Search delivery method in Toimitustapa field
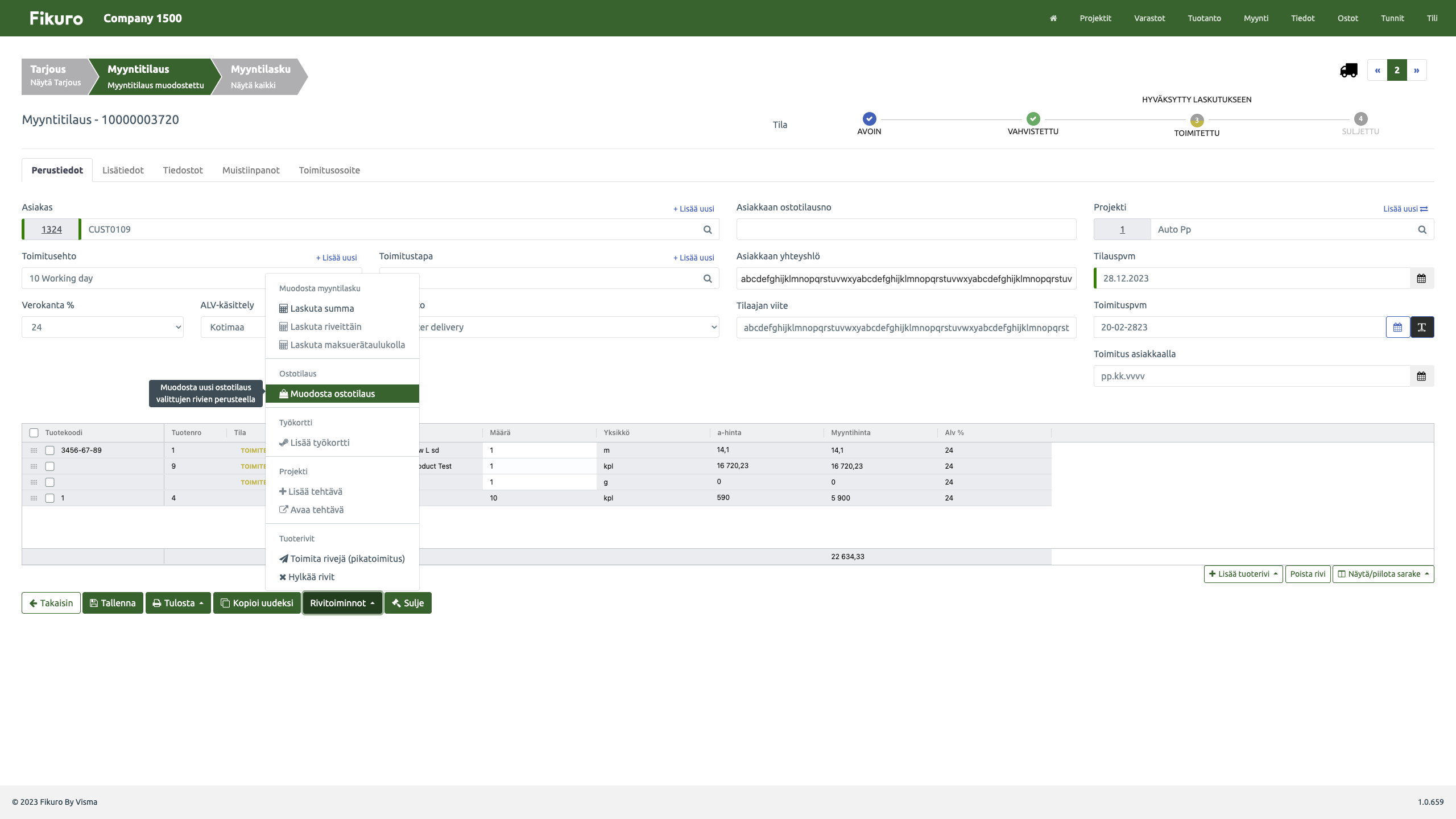The height and width of the screenshot is (819, 1456). (x=708, y=278)
